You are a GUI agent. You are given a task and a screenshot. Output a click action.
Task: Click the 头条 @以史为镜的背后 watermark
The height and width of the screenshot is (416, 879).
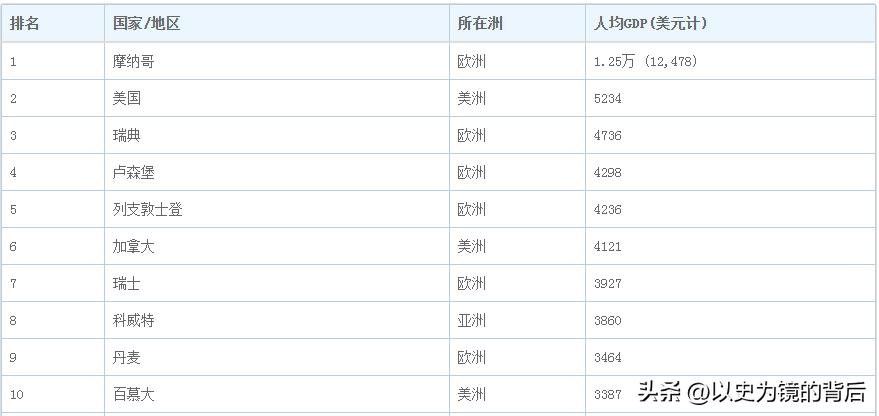(751, 391)
